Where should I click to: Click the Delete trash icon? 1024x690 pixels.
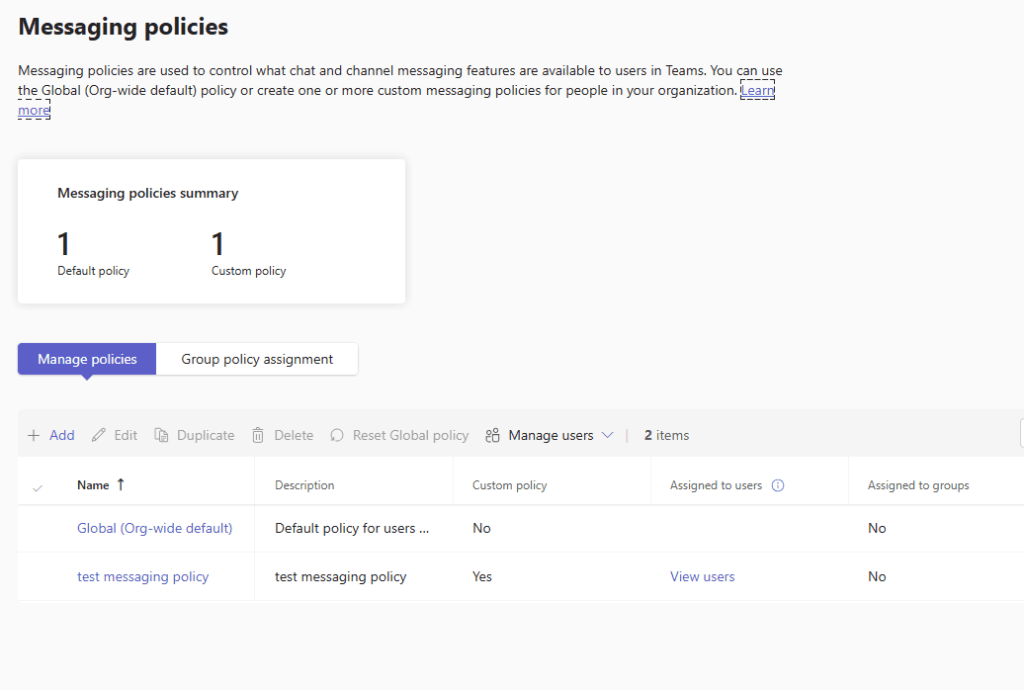pos(258,436)
